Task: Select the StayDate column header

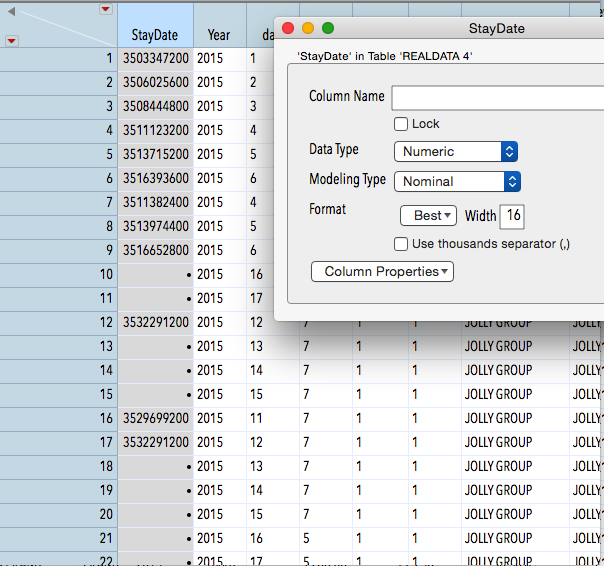Action: (x=155, y=25)
